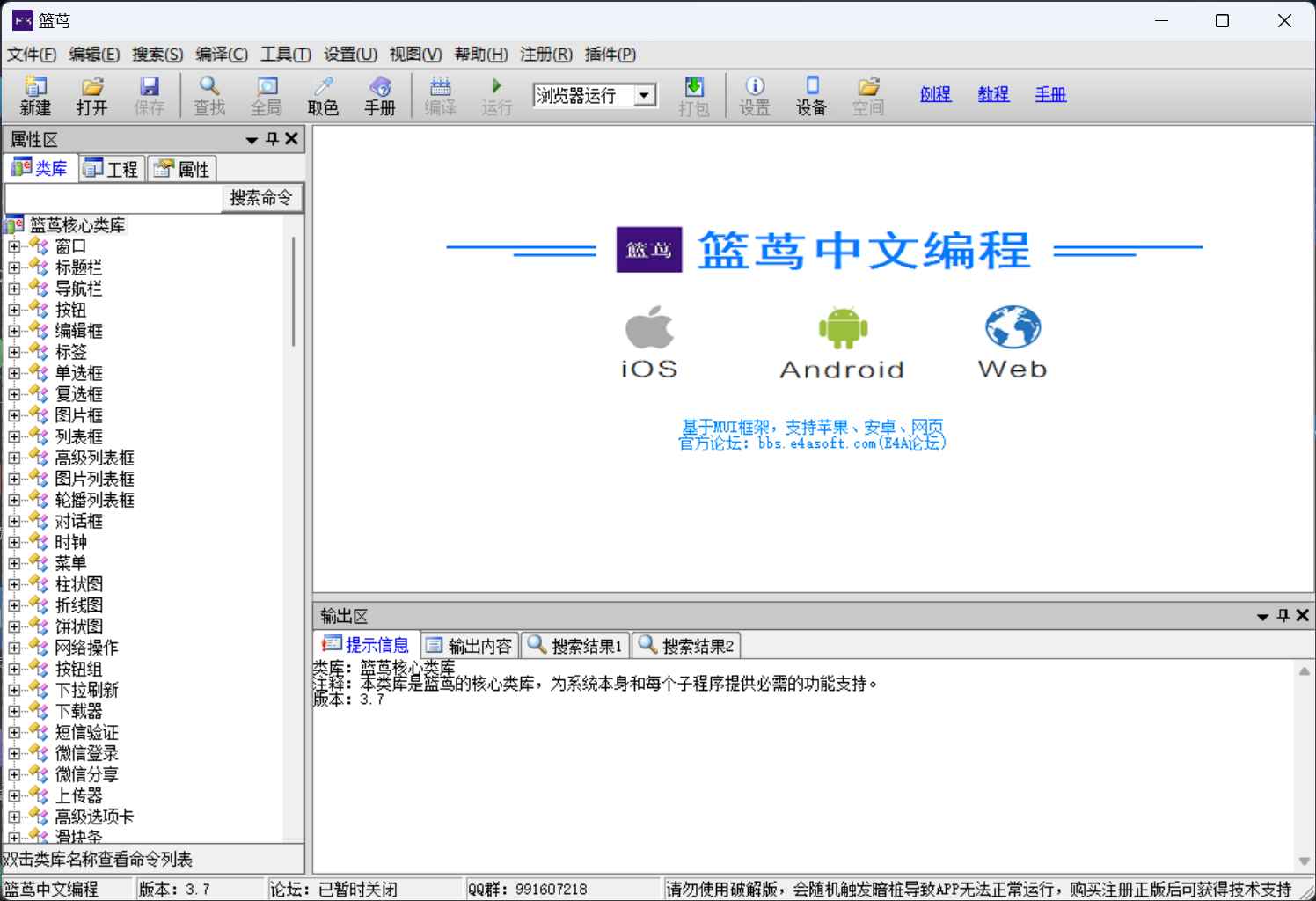The image size is (1316, 901).
Task: Open the 教程 tutorial link
Action: [x=993, y=94]
